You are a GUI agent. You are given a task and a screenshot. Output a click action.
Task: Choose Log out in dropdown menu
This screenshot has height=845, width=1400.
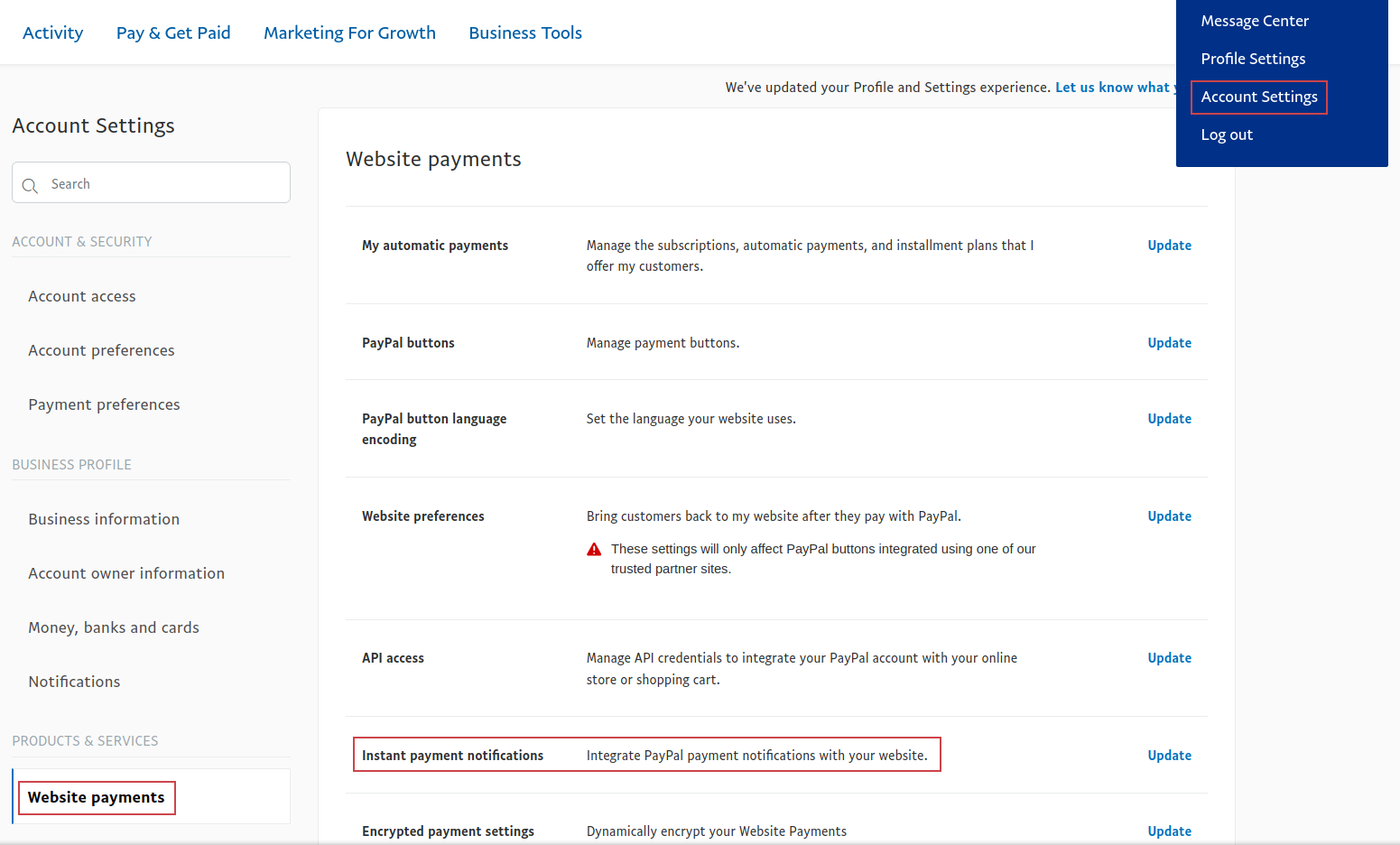coord(1227,135)
